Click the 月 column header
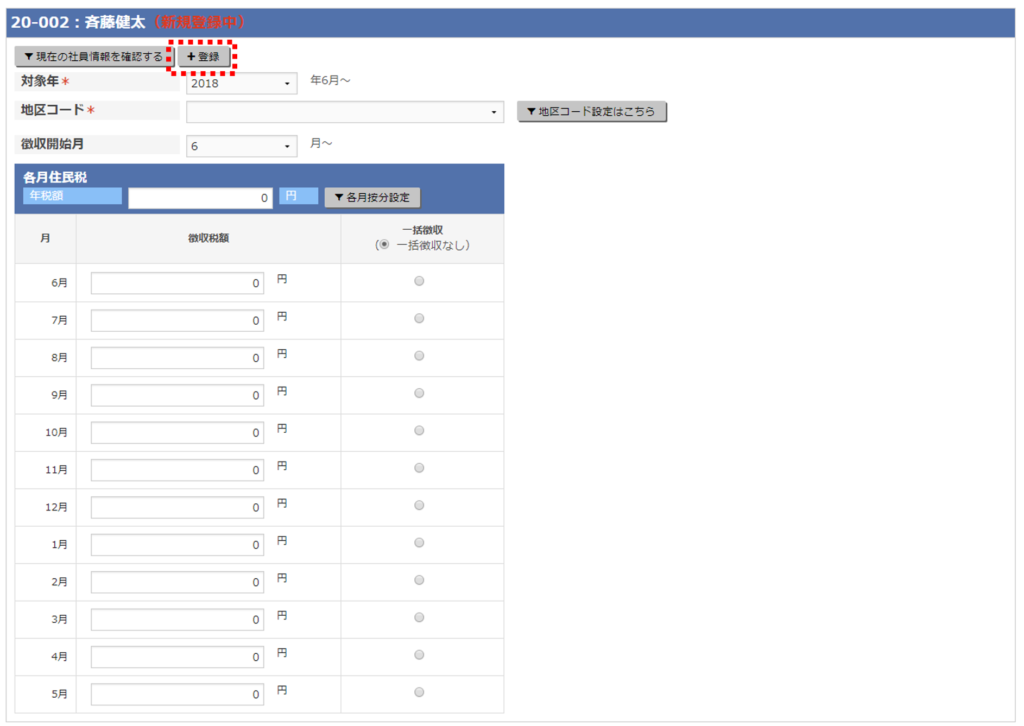 click(45, 238)
